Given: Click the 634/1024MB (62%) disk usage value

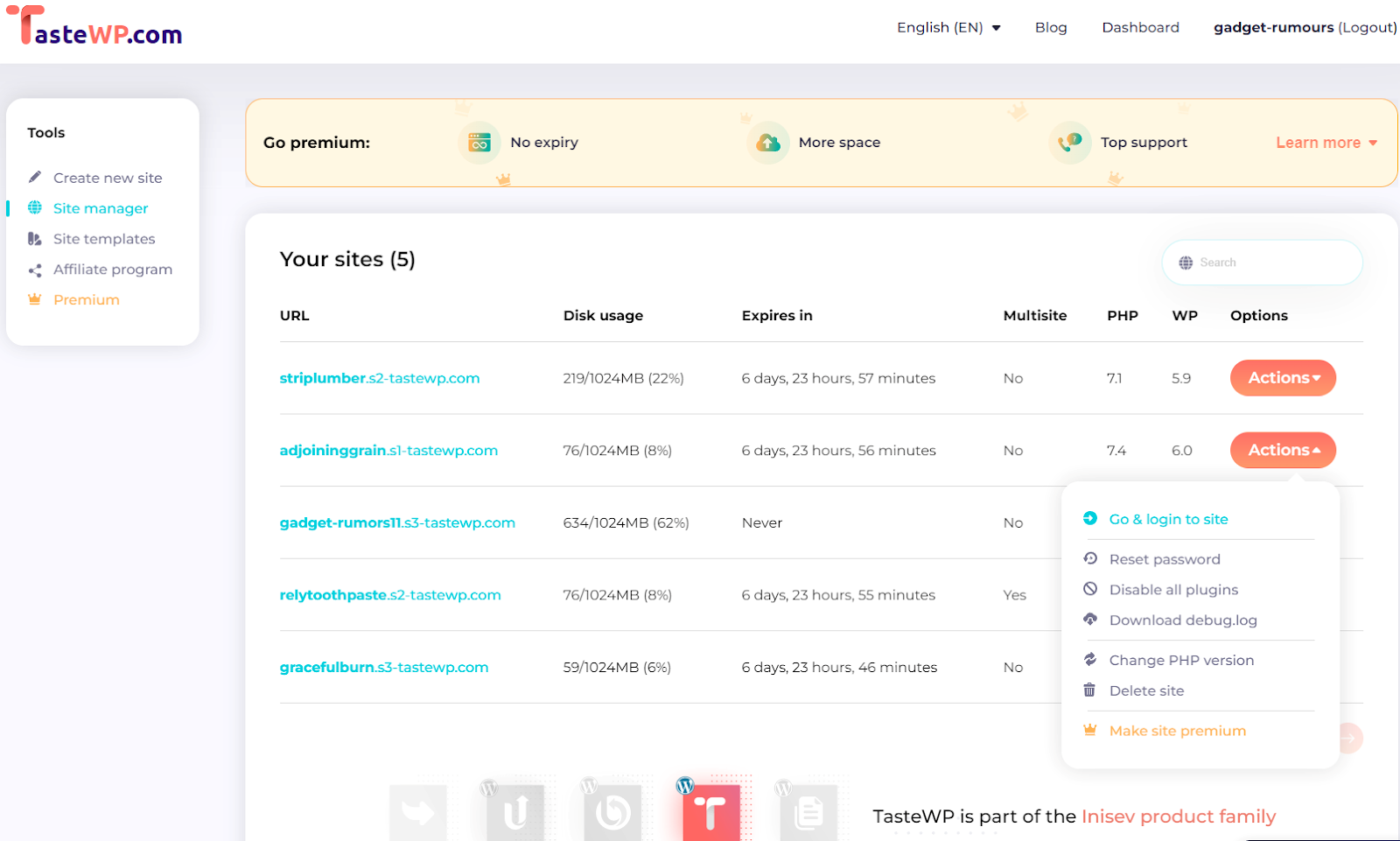Looking at the screenshot, I should click(x=626, y=522).
